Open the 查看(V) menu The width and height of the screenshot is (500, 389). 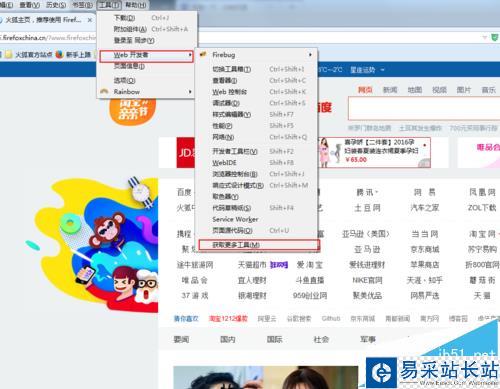tap(30, 5)
